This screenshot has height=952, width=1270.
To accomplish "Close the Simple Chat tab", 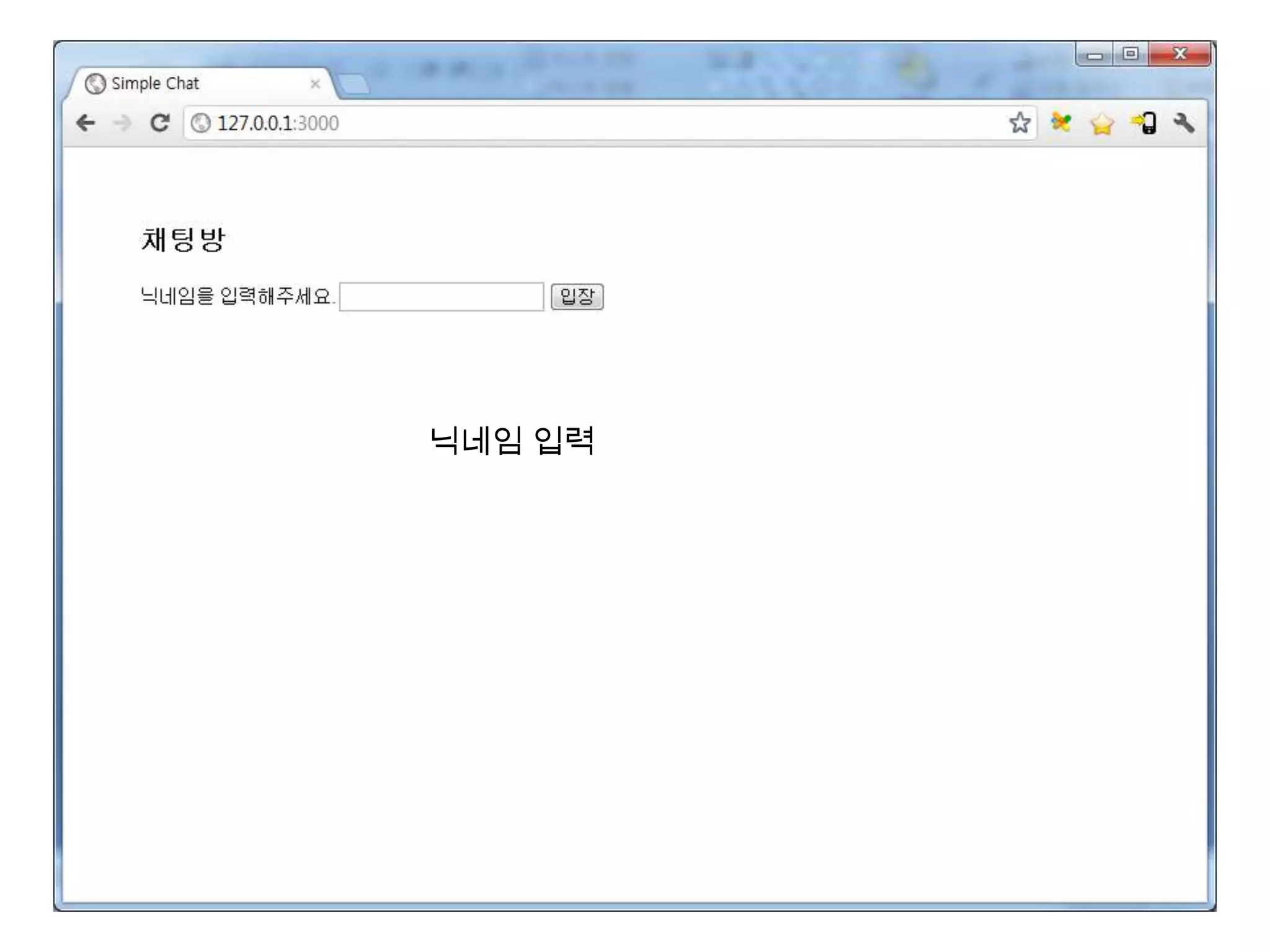I will [x=315, y=84].
